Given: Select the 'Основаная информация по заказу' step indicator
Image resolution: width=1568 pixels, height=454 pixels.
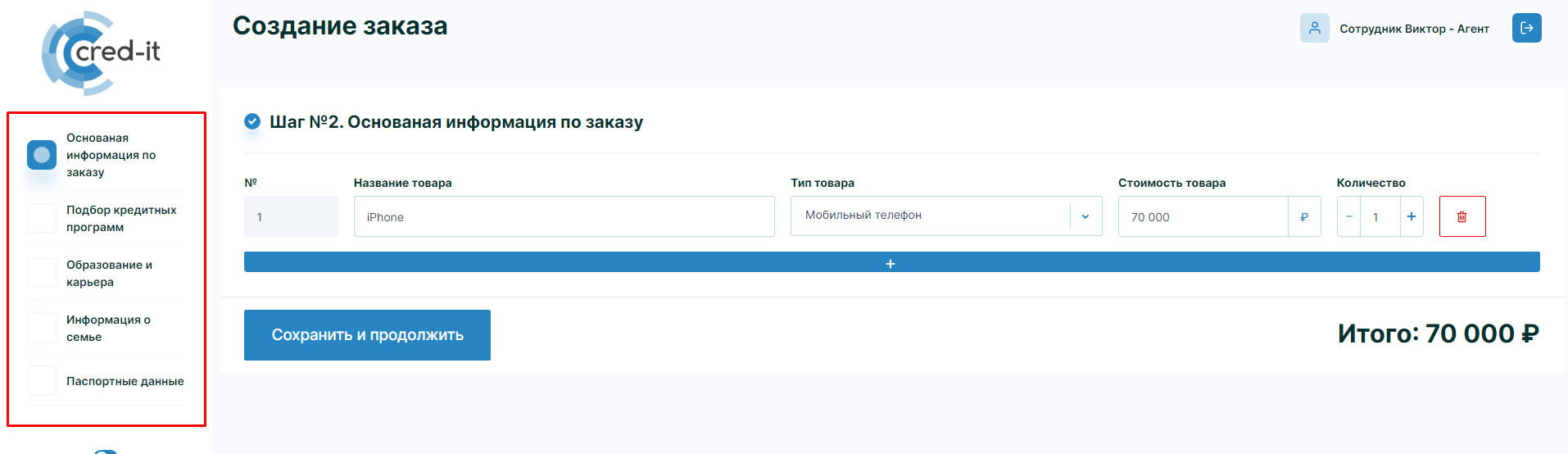Looking at the screenshot, I should pos(42,155).
